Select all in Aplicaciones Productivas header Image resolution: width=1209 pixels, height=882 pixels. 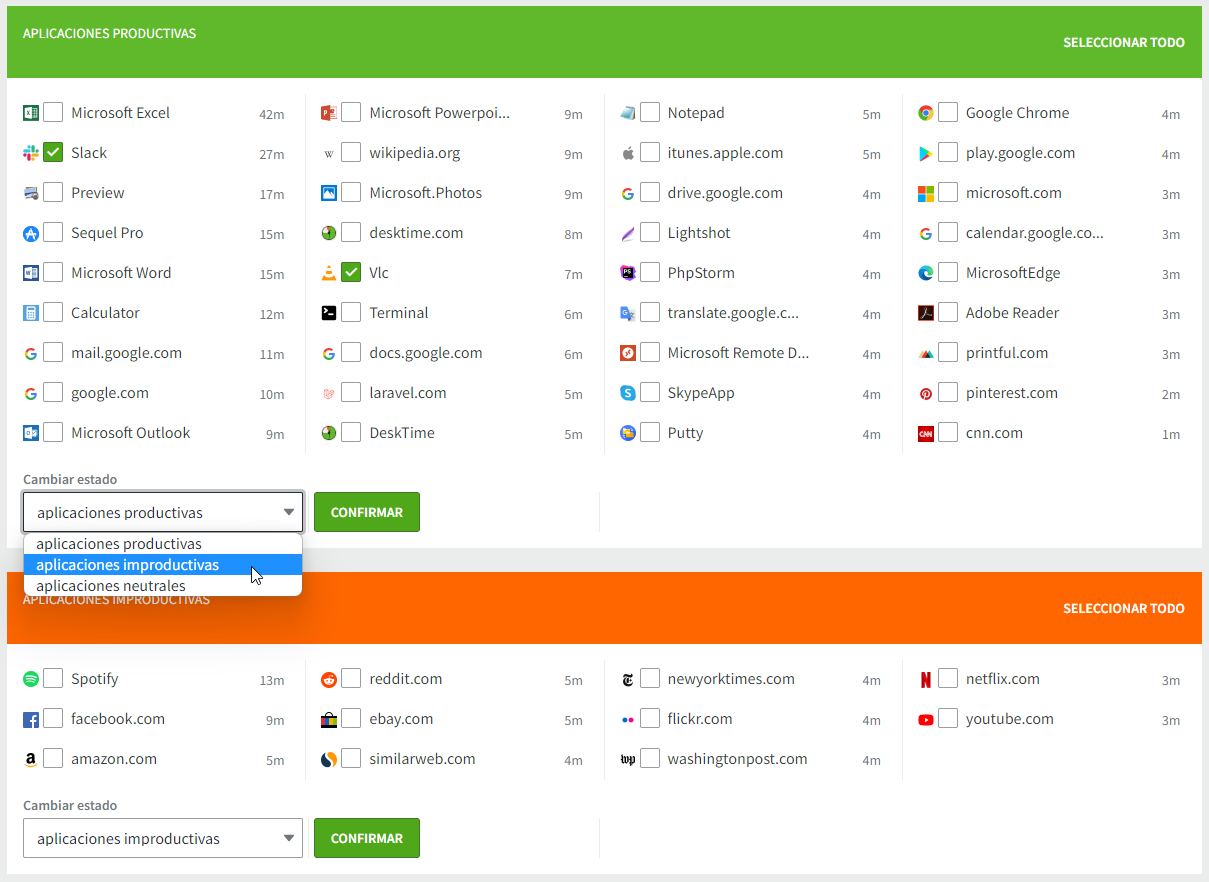[x=1124, y=43]
